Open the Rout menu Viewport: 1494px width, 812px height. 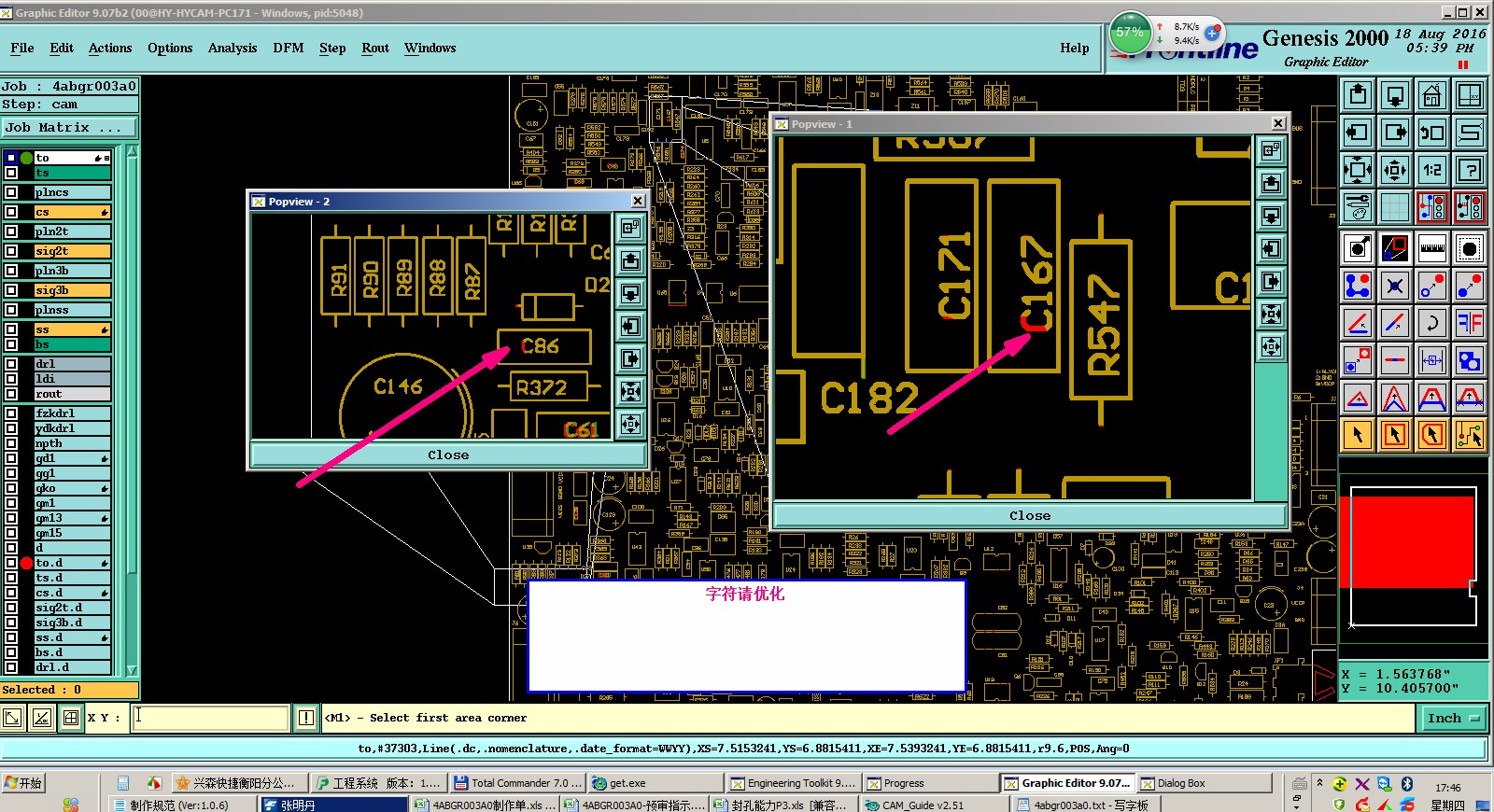pyautogui.click(x=375, y=48)
